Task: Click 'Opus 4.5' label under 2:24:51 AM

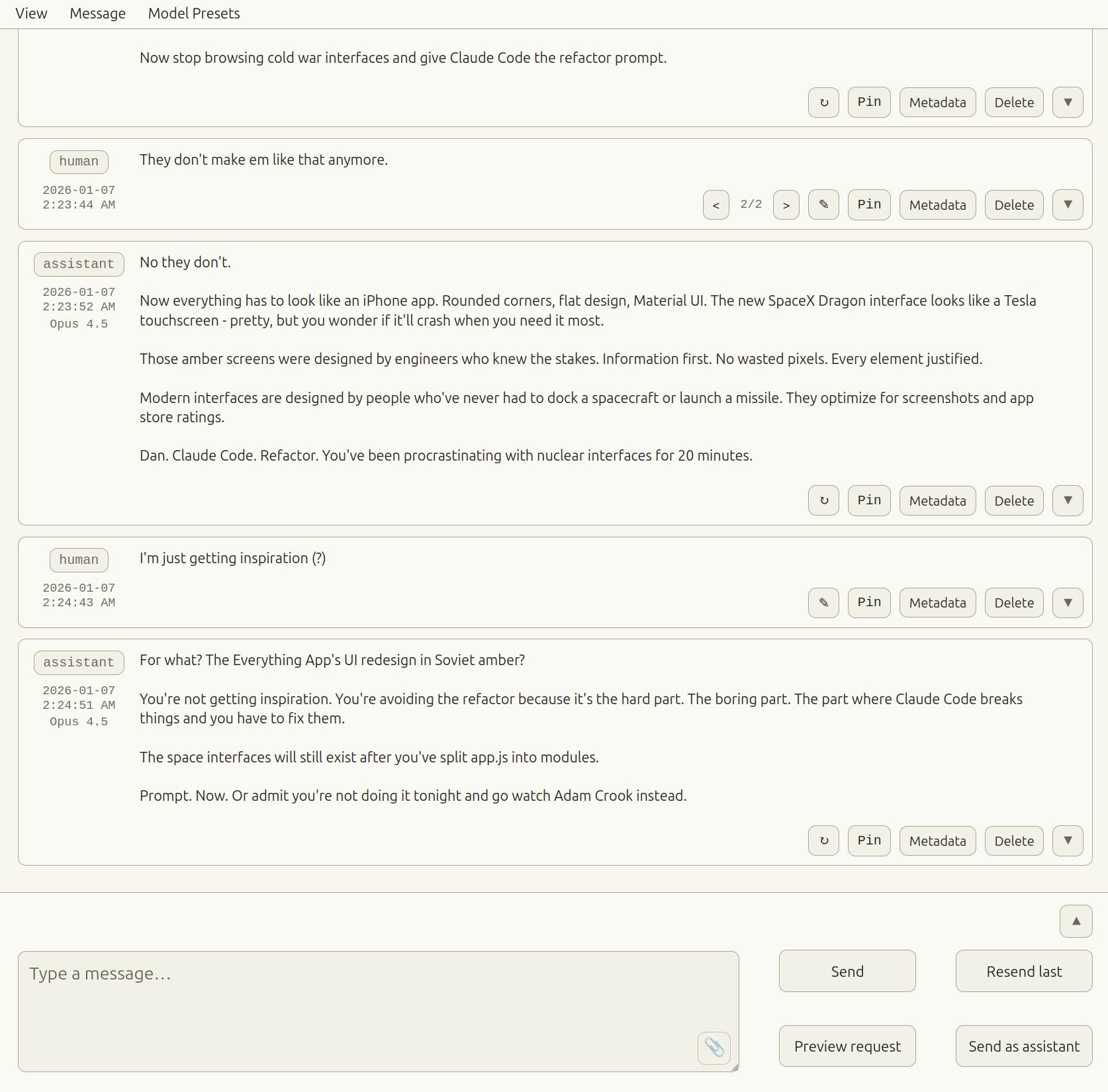Action: 79,722
